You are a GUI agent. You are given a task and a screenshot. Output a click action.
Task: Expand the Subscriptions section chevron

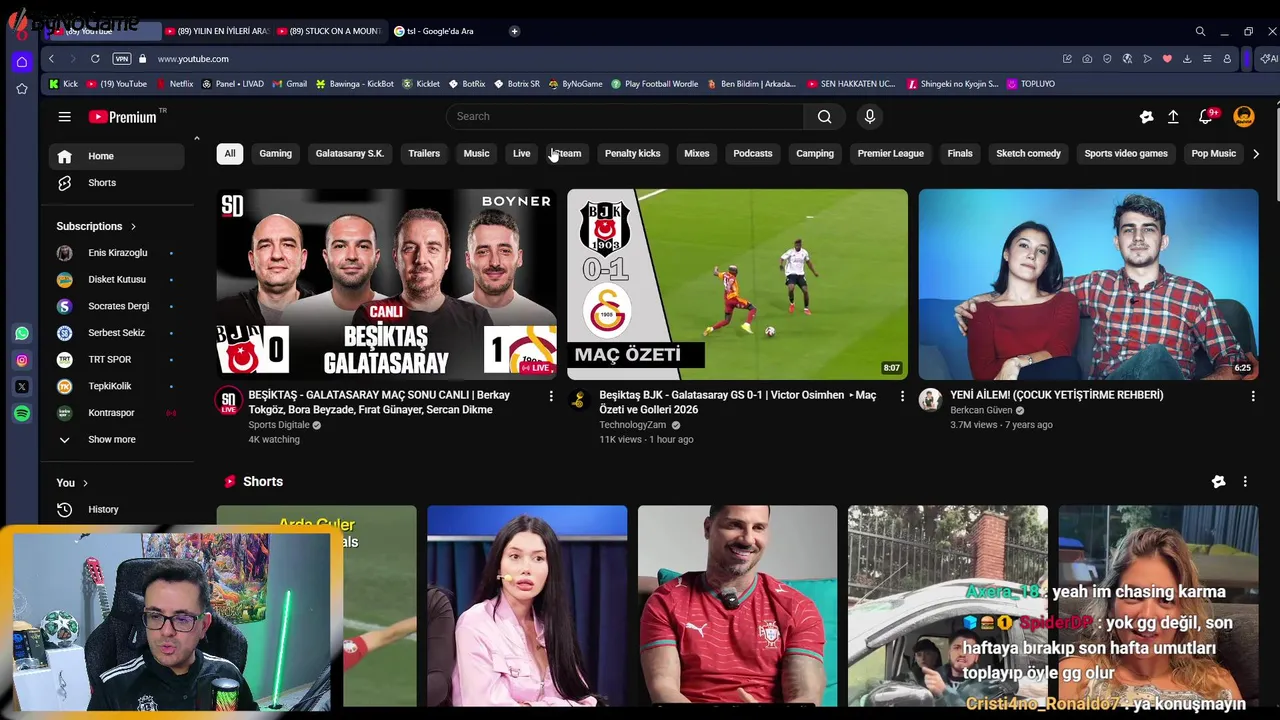(x=133, y=227)
